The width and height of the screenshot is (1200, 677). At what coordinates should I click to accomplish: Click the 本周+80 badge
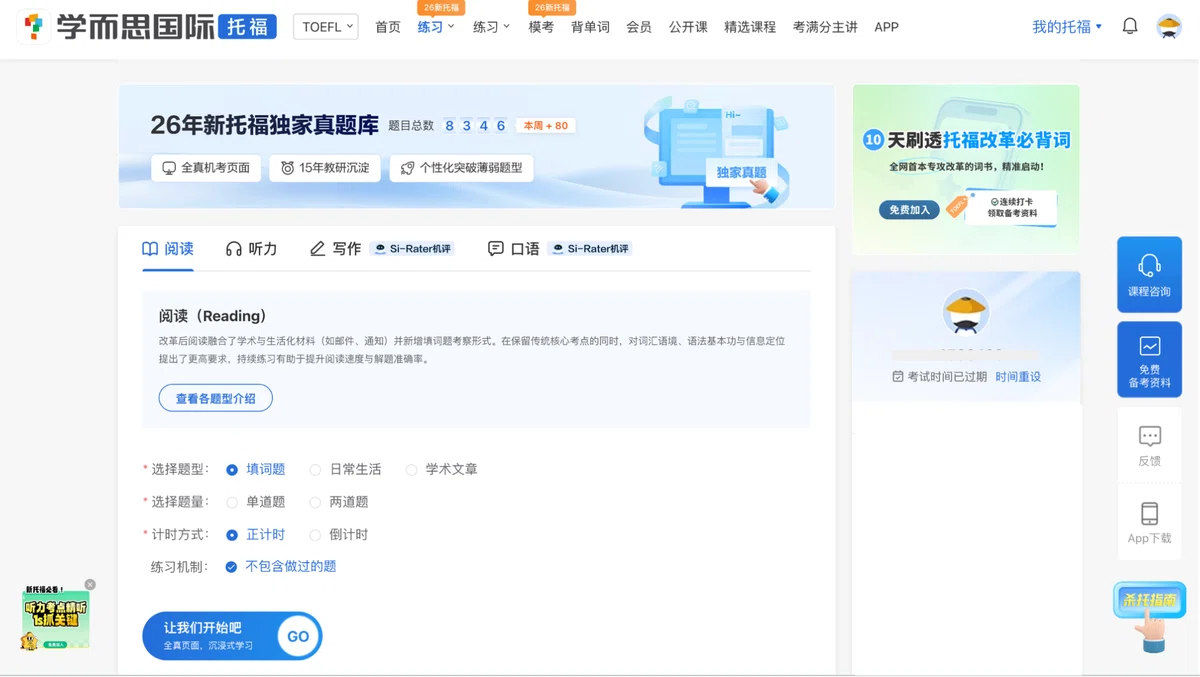[x=546, y=126]
